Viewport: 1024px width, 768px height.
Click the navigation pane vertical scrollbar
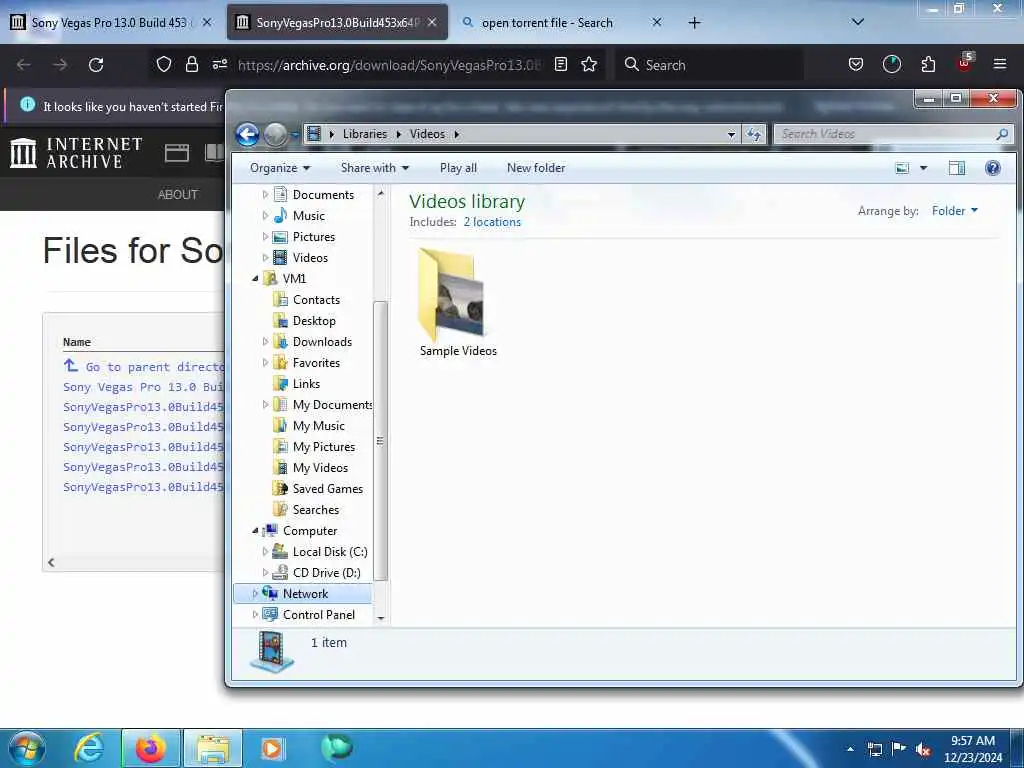click(x=381, y=441)
